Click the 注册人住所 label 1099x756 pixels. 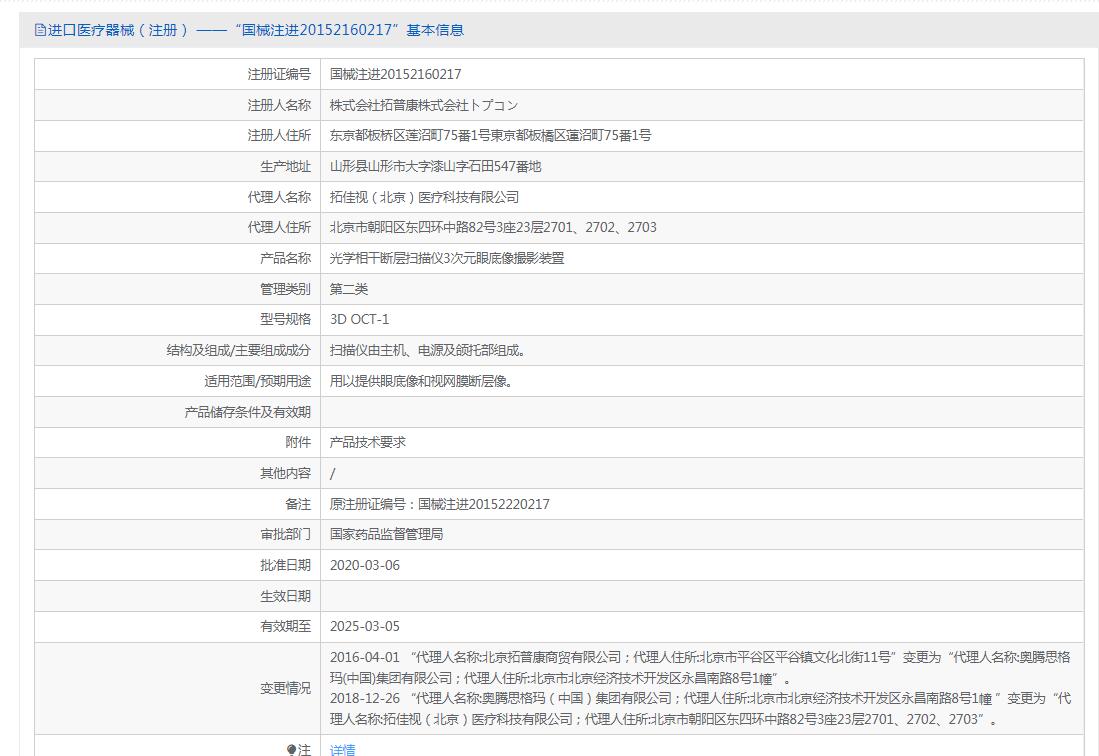point(279,135)
